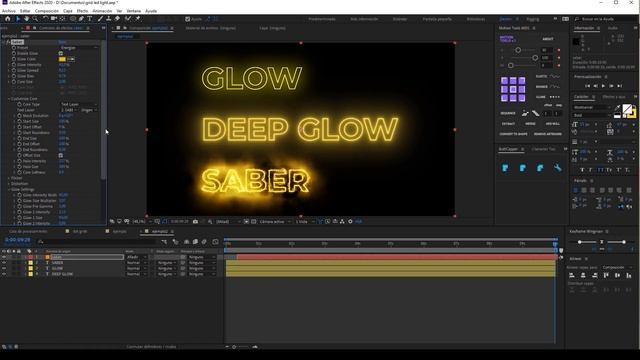Jump to last frame in Preview panel
The width and height of the screenshot is (640, 360).
(x=620, y=86)
